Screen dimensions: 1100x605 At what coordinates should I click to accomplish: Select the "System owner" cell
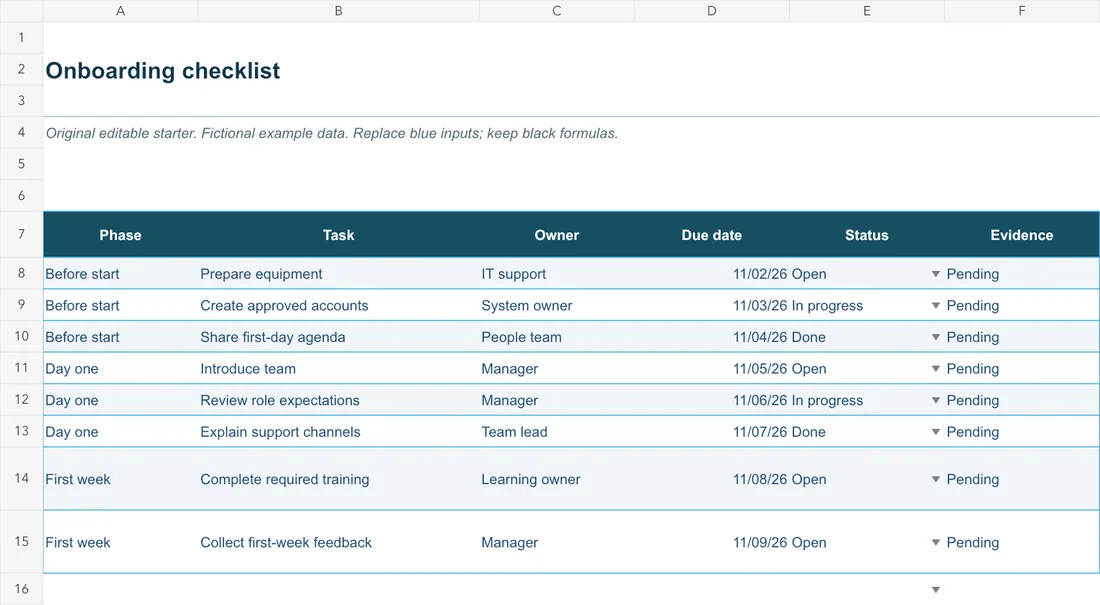coord(556,305)
